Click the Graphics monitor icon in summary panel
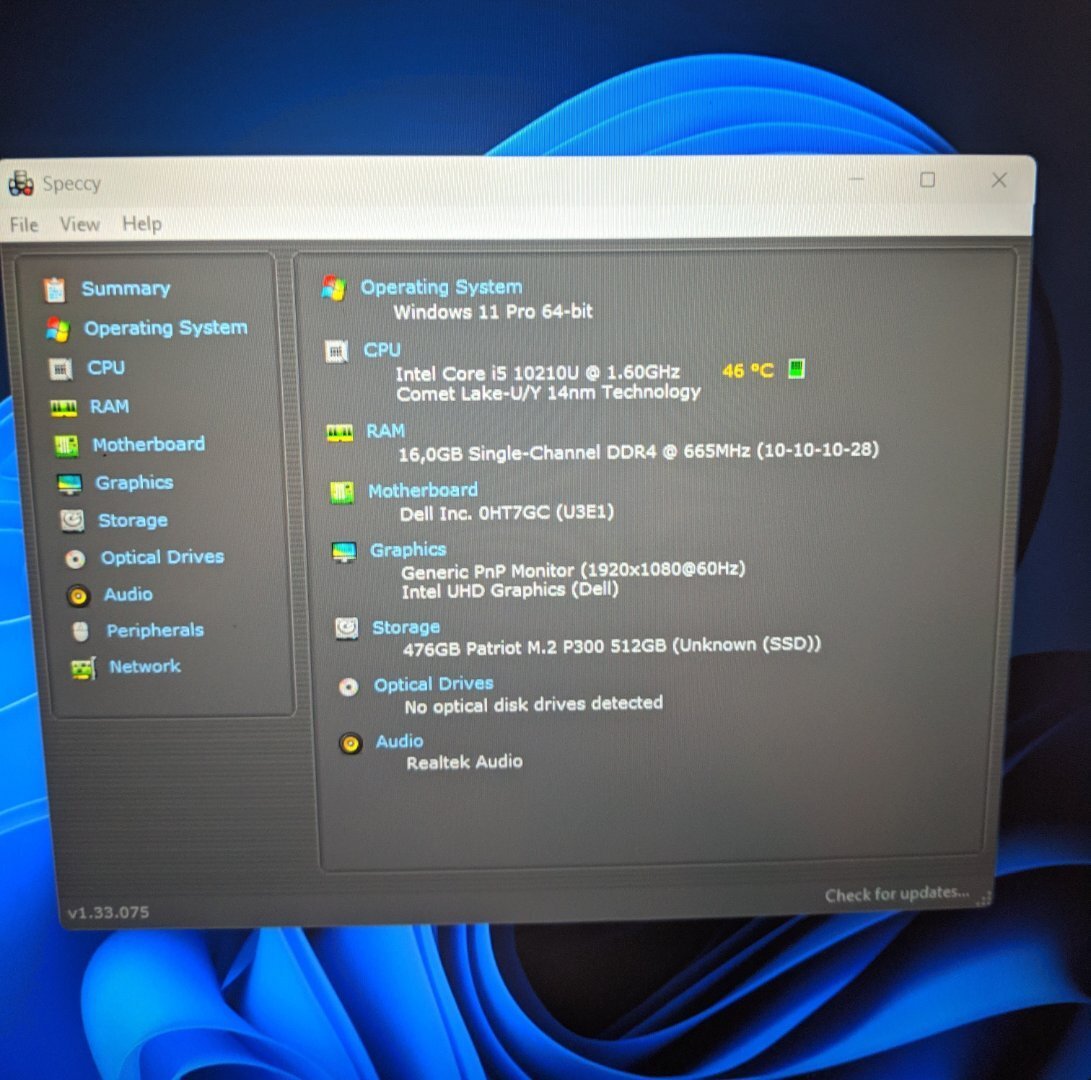 click(344, 553)
